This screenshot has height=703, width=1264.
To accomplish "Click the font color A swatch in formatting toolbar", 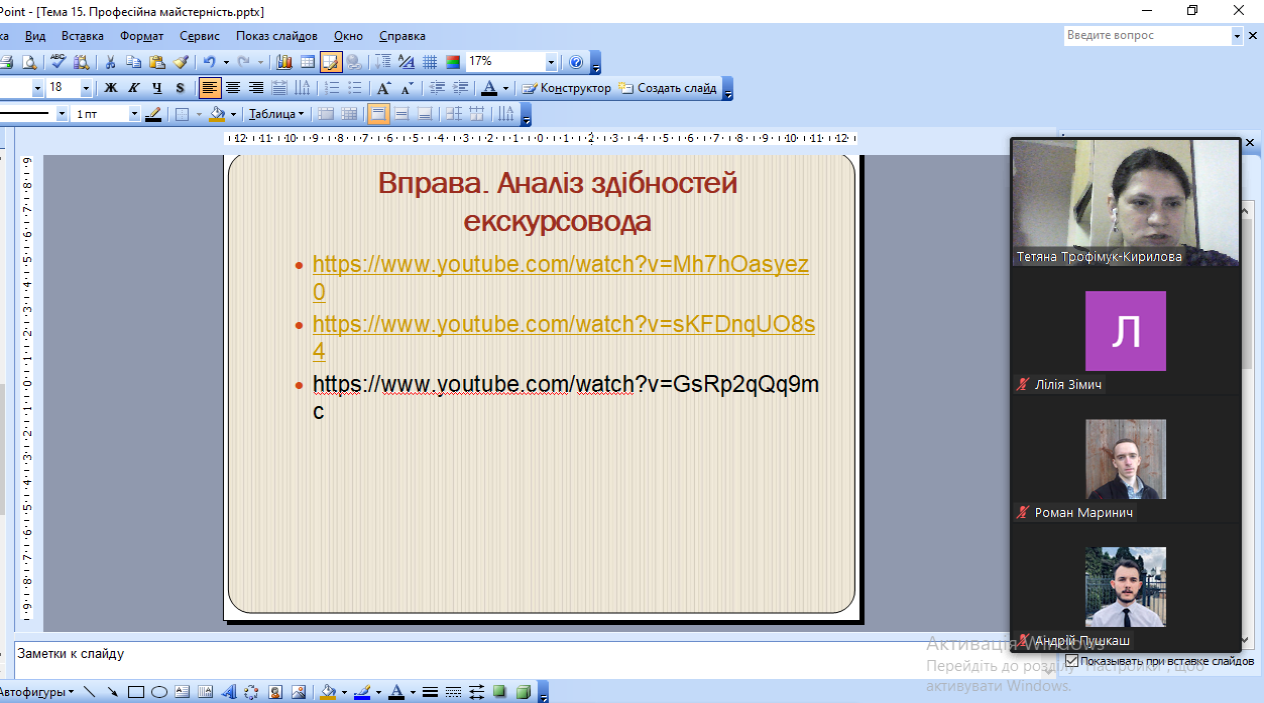I will click(x=488, y=88).
